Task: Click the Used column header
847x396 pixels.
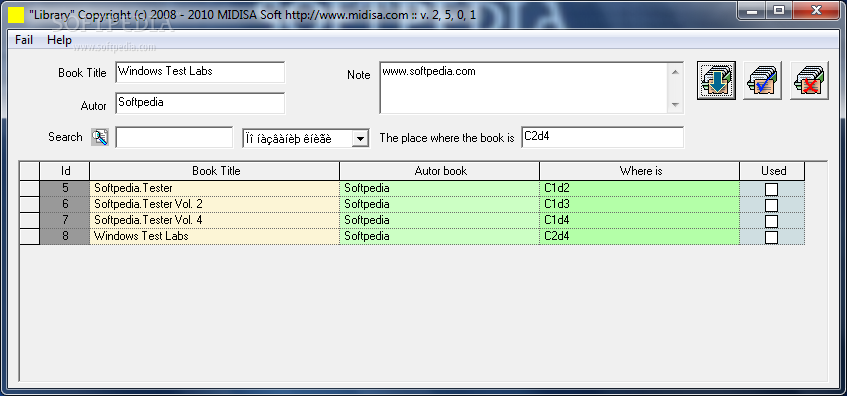Action: (x=772, y=171)
